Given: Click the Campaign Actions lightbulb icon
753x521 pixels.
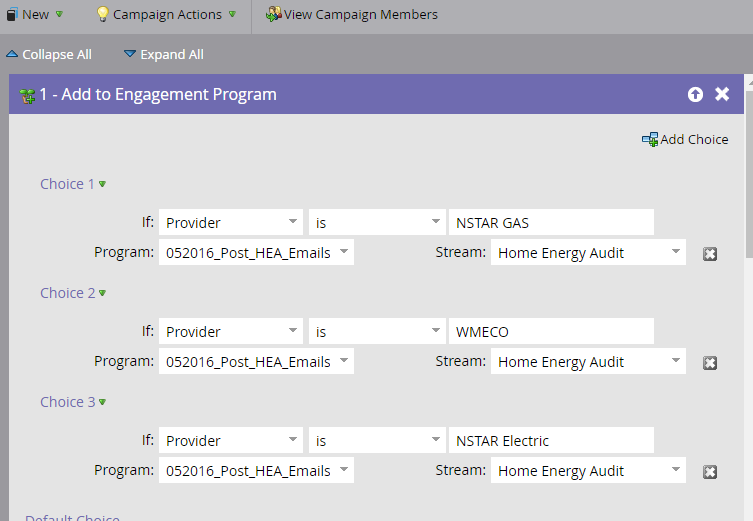Looking at the screenshot, I should [x=102, y=15].
